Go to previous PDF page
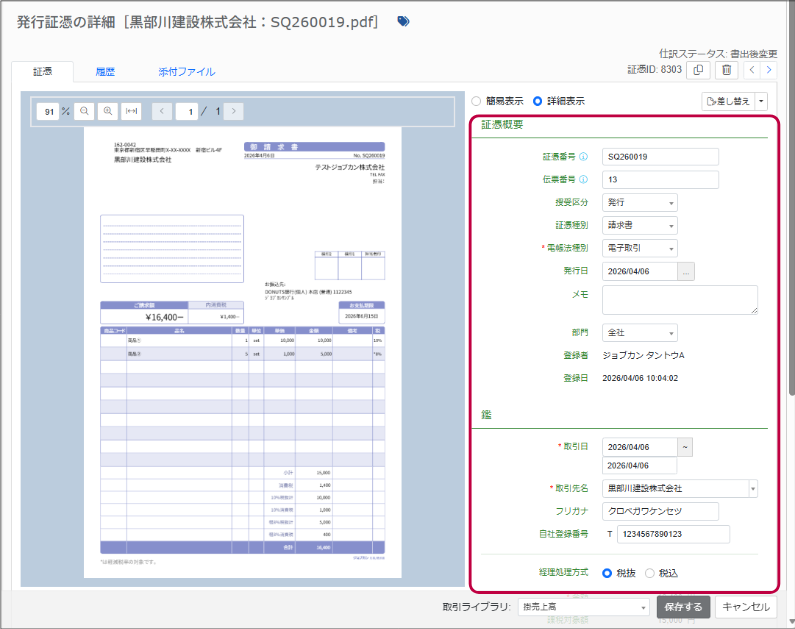Image resolution: width=795 pixels, height=629 pixels. click(x=162, y=112)
